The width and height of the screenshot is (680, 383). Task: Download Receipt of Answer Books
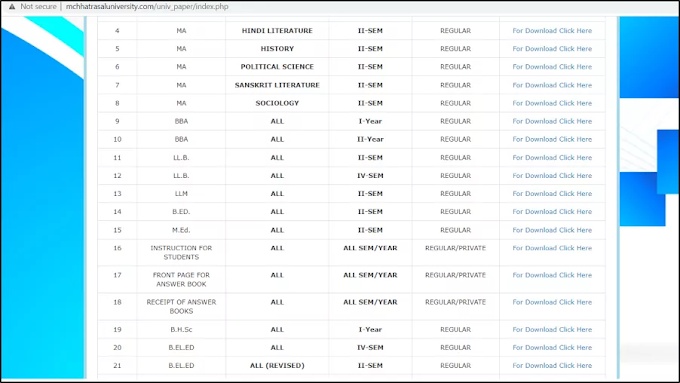(552, 302)
